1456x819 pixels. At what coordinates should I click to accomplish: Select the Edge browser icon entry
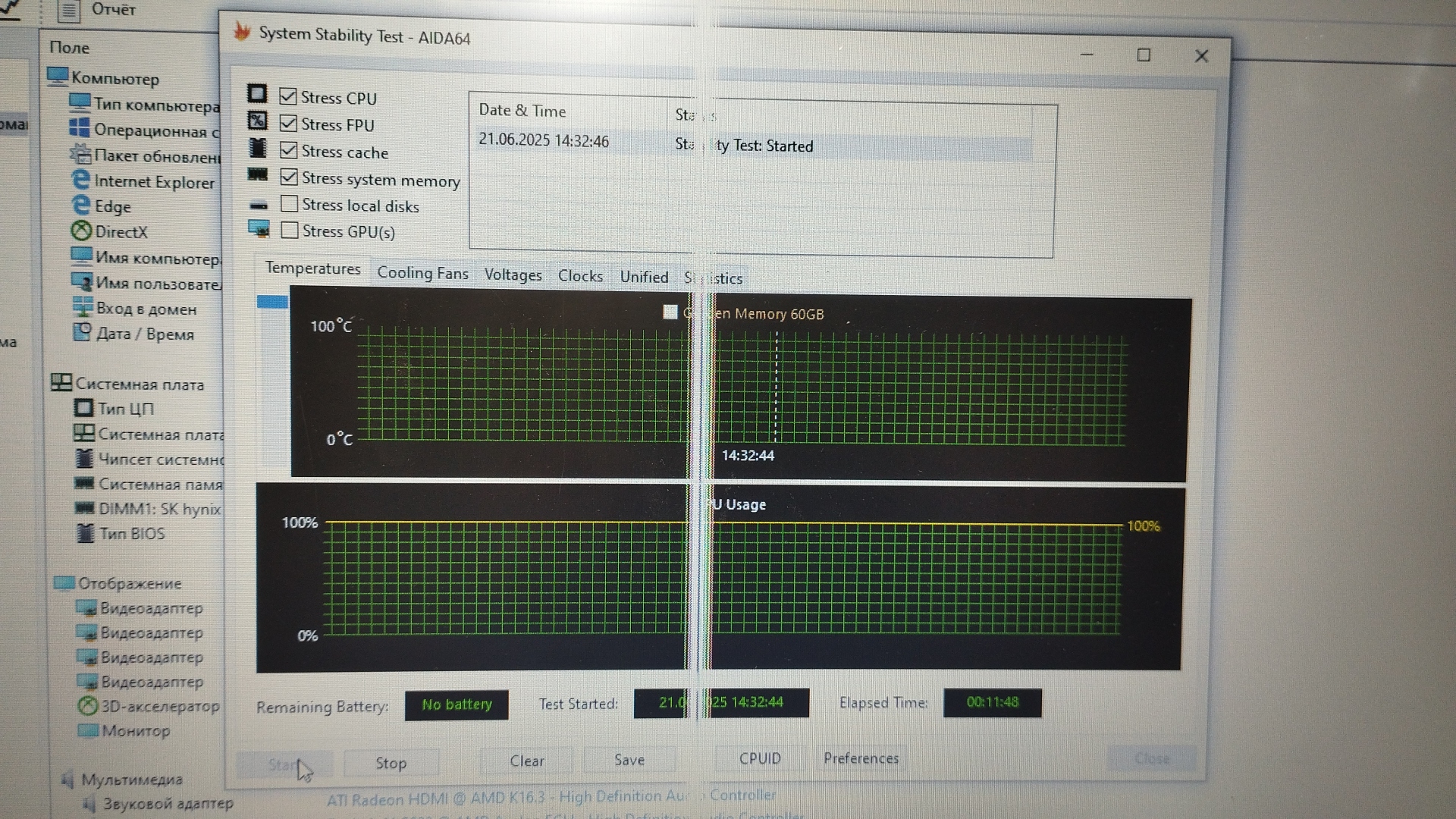pos(80,205)
